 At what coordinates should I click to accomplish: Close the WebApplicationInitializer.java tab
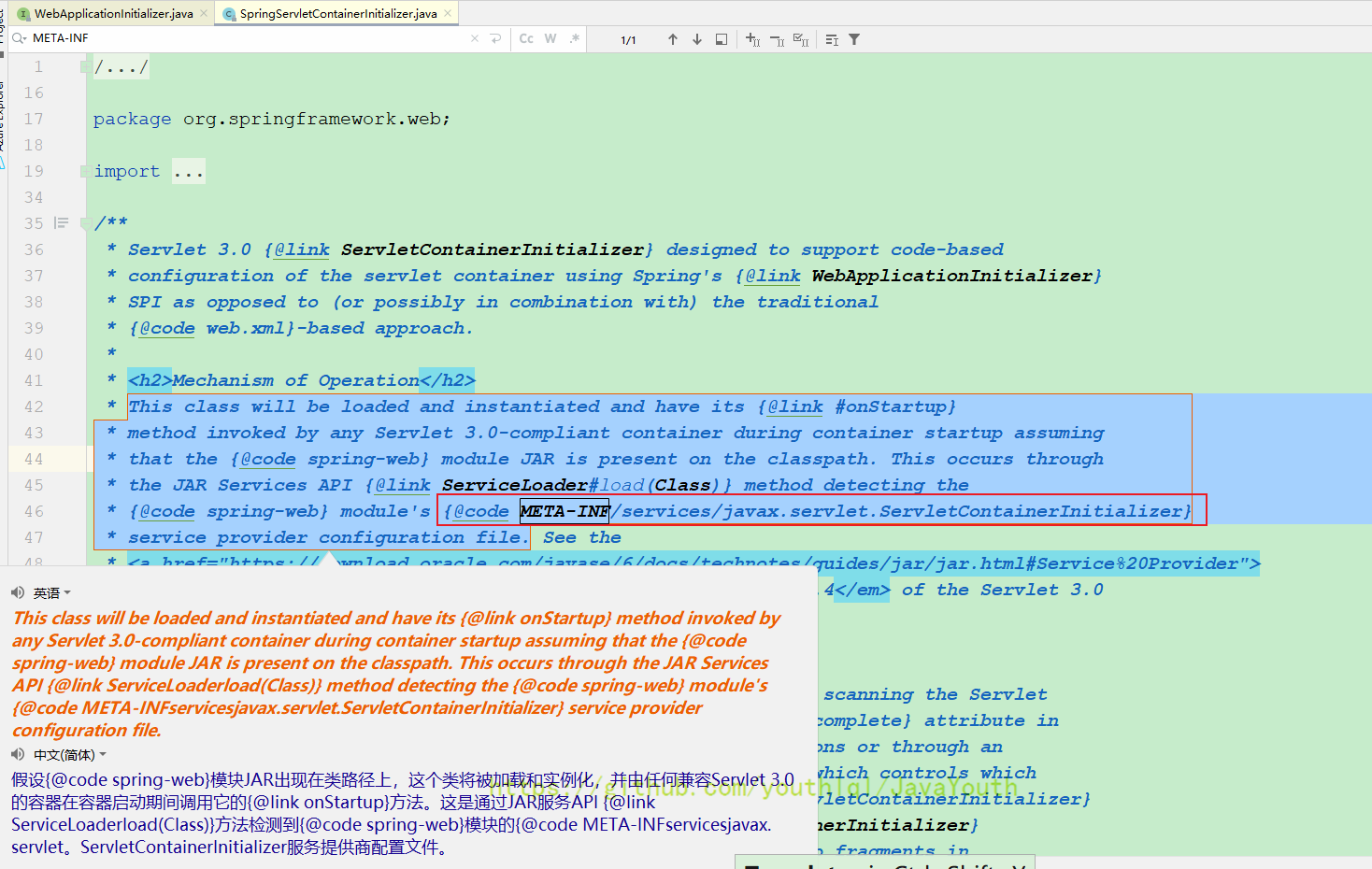click(x=204, y=13)
